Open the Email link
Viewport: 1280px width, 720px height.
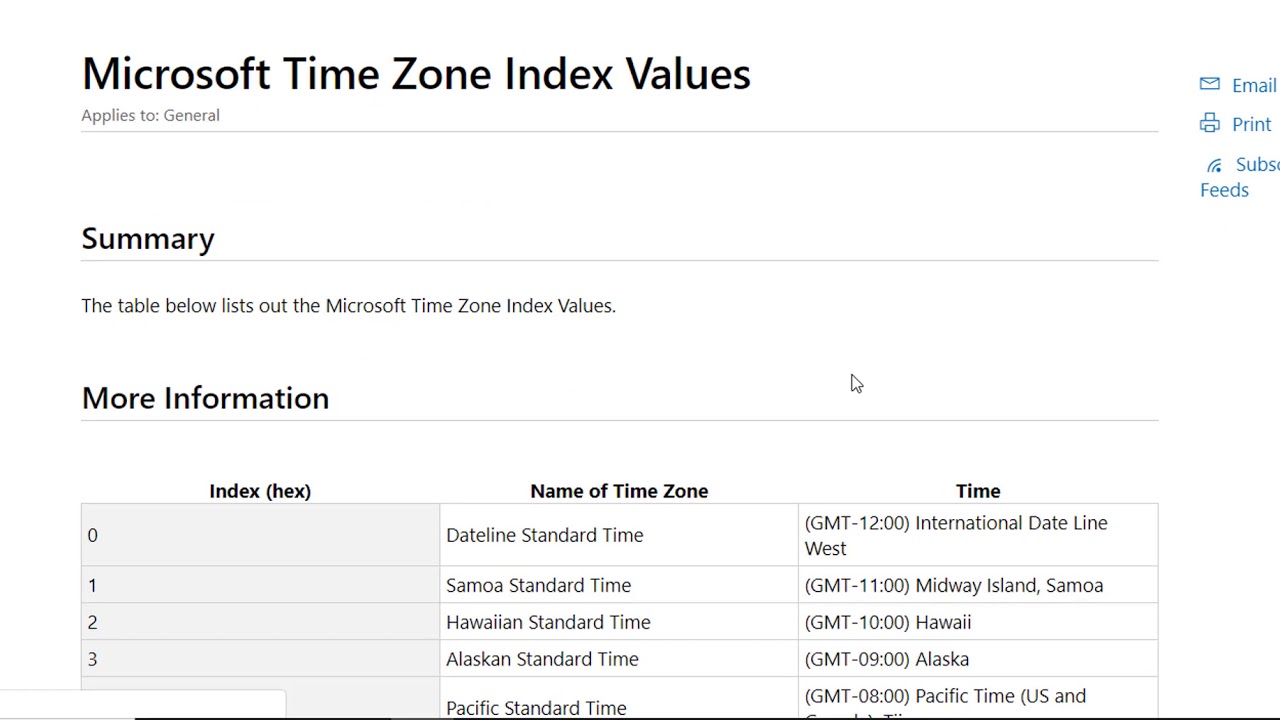[1254, 85]
